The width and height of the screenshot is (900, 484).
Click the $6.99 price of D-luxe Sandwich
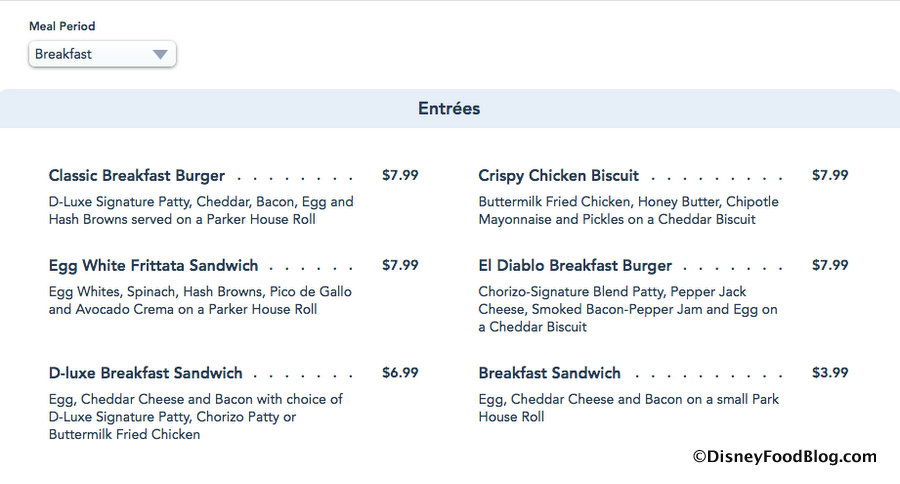coord(400,373)
